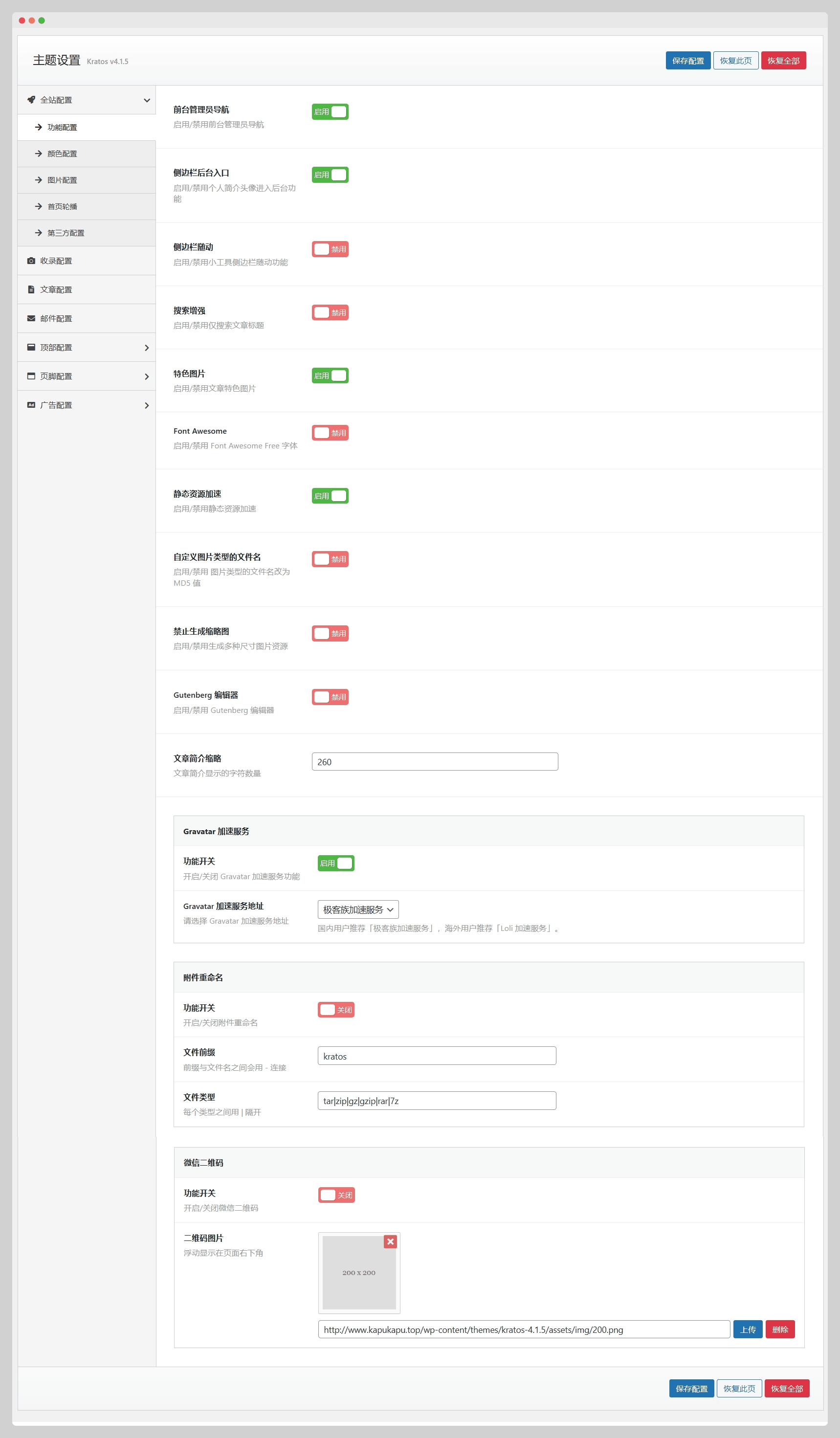Image resolution: width=840 pixels, height=1438 pixels.
Task: Click the envelope icon for 邮件配置
Action: [31, 318]
